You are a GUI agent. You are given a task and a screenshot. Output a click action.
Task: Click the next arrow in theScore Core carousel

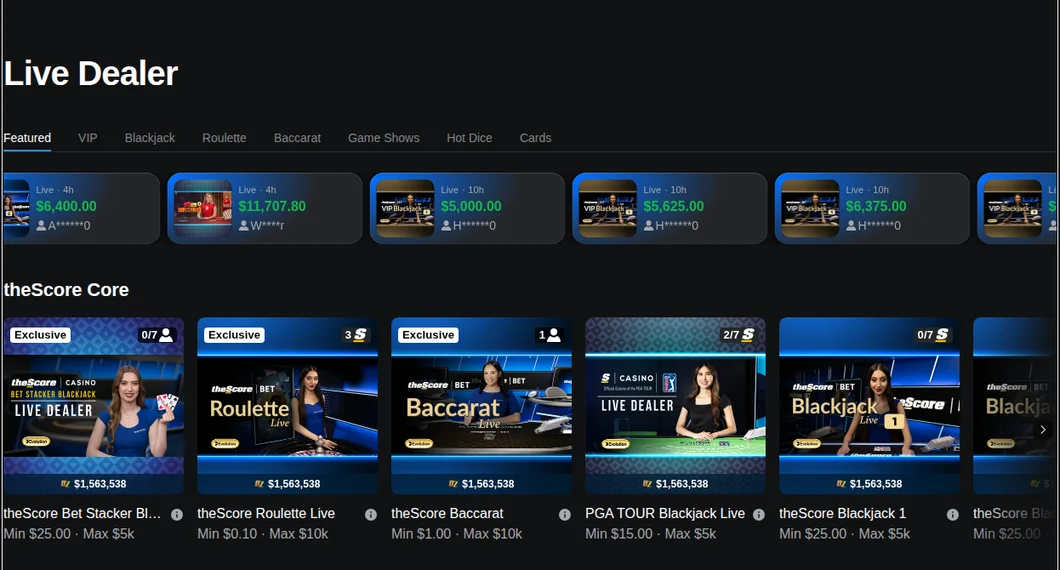(1042, 429)
